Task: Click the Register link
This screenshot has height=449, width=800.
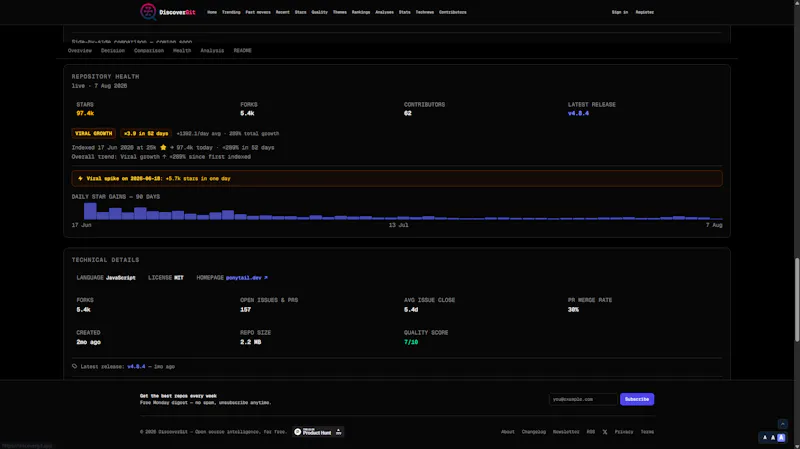Action: 644,12
